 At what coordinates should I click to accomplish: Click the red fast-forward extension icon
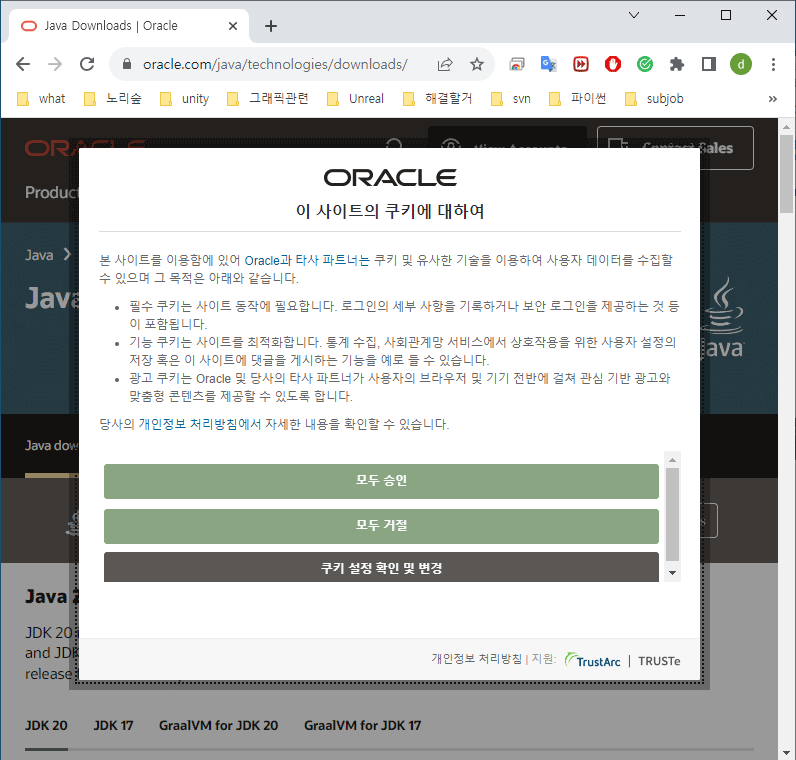[581, 64]
